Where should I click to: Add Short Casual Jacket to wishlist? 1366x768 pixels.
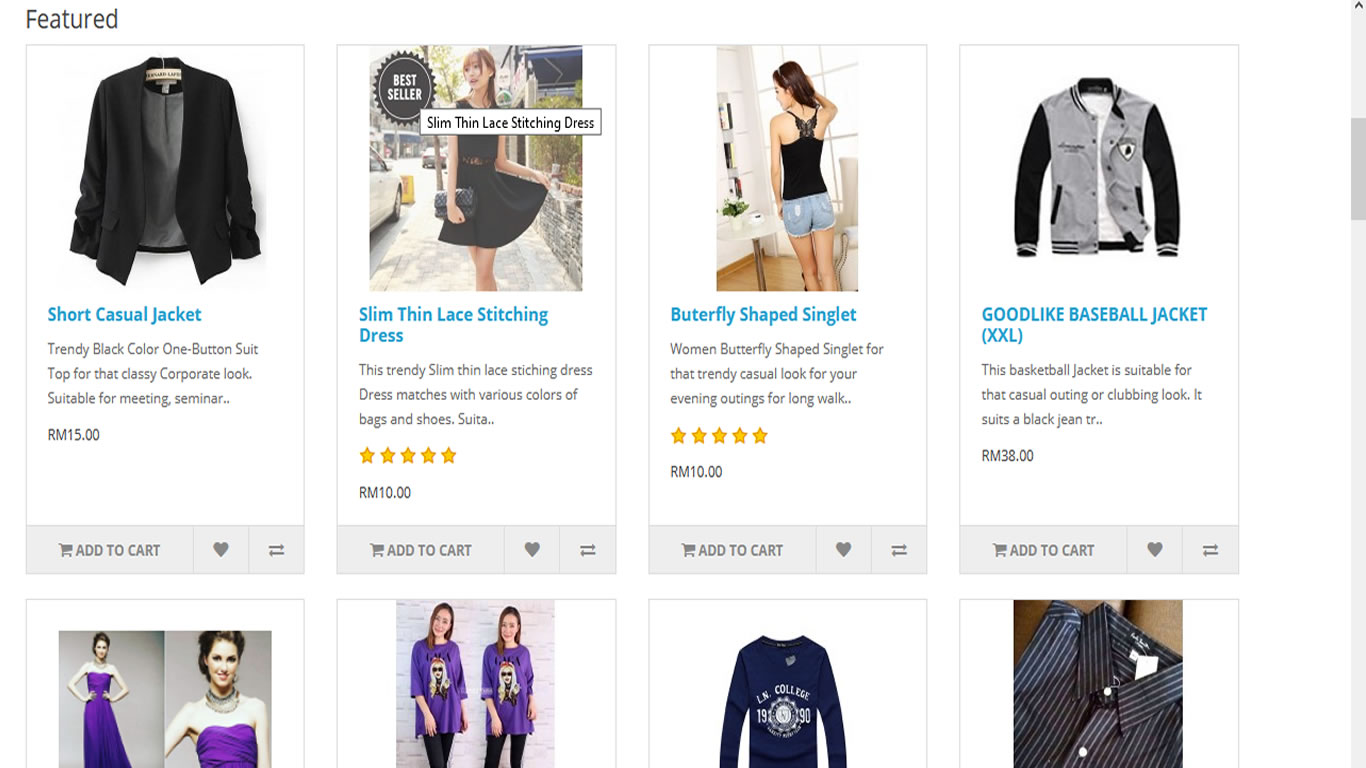220,549
